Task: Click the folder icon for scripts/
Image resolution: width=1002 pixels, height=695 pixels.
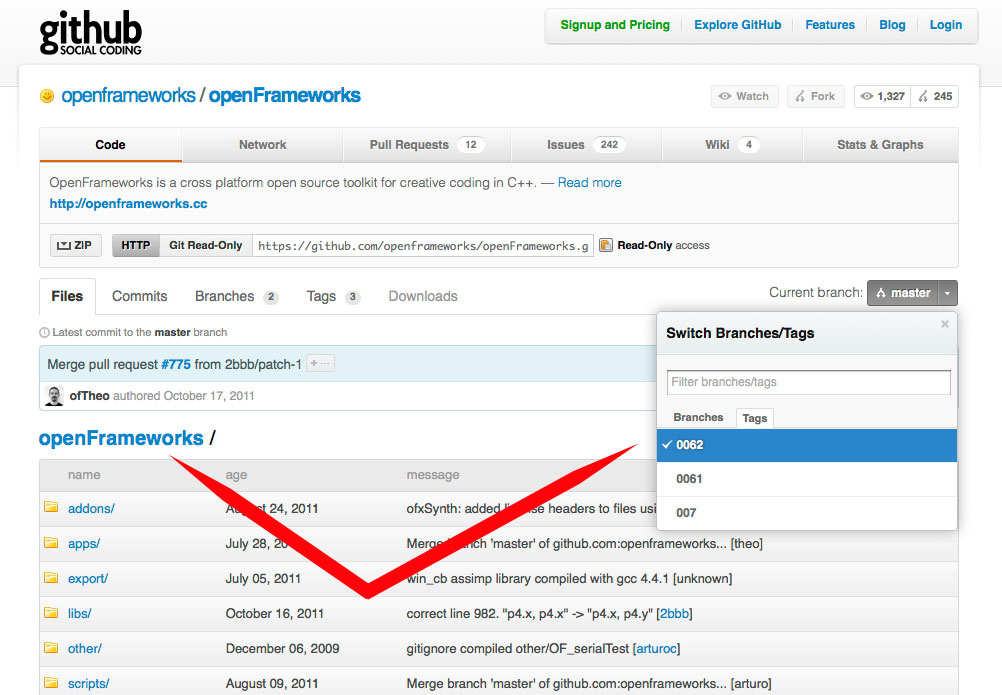Action: pos(51,682)
